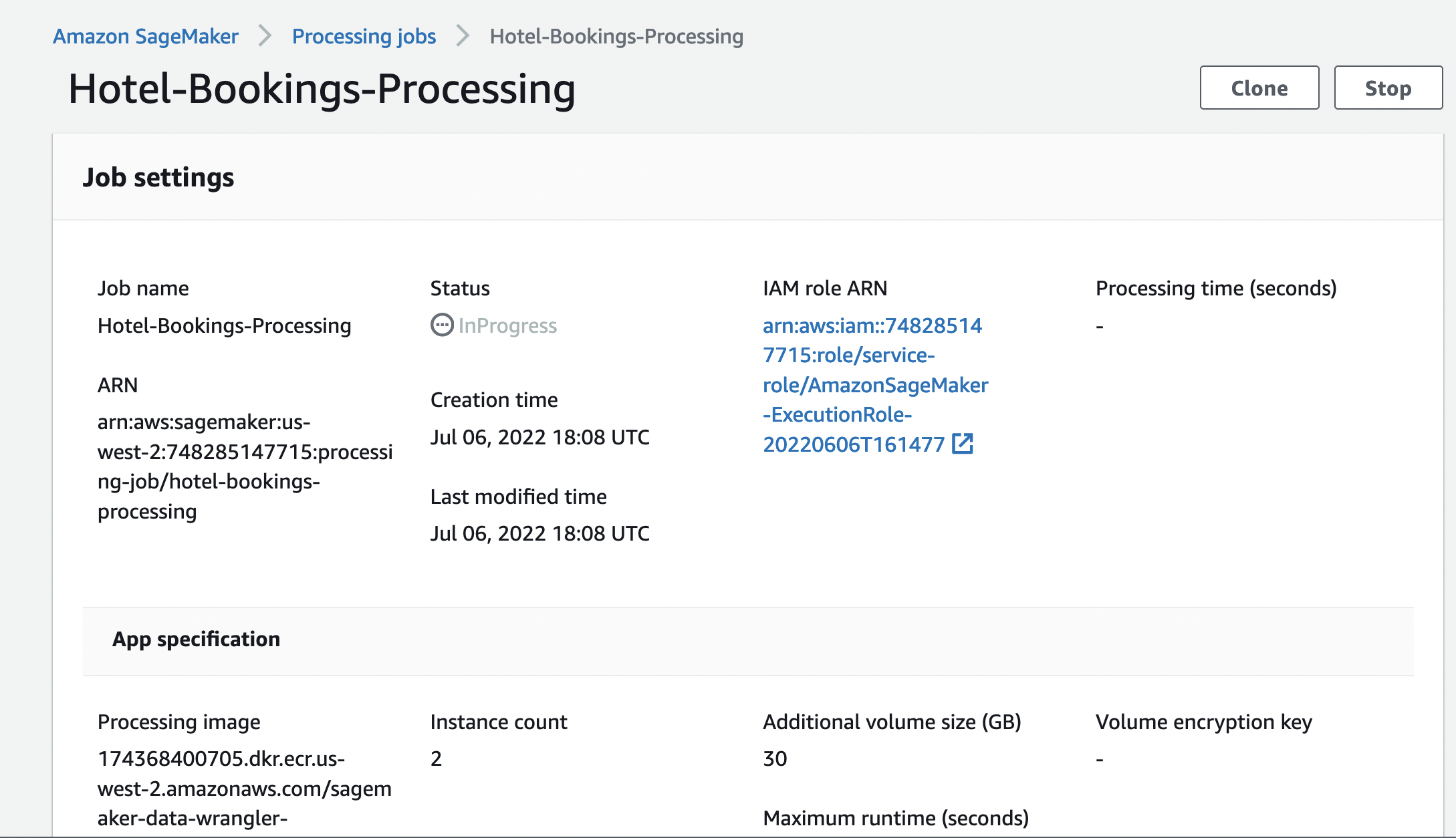Click the Job settings section header
The height and width of the screenshot is (838, 1456).
point(158,177)
